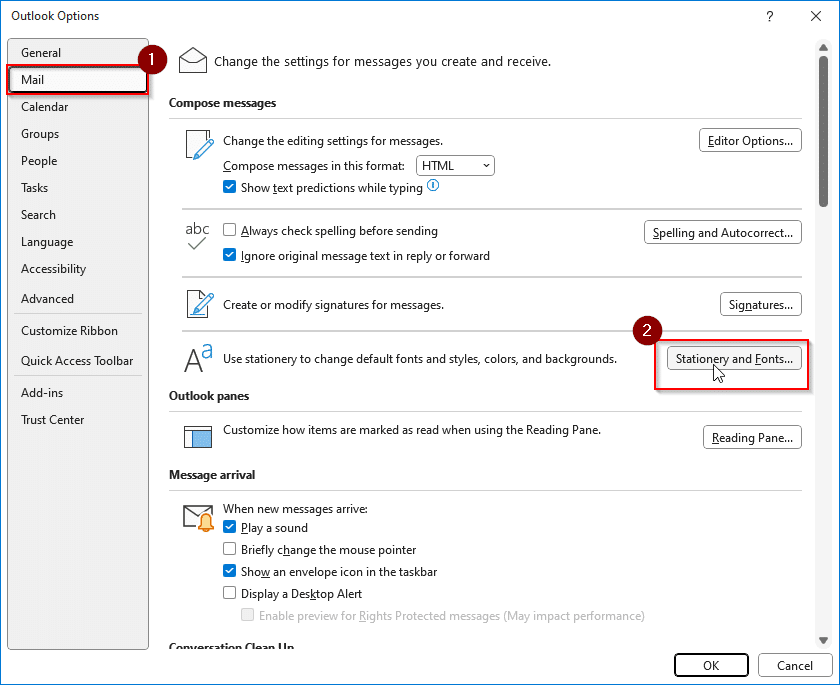The image size is (840, 685).
Task: Click the signatures pencil document icon
Action: click(x=200, y=304)
